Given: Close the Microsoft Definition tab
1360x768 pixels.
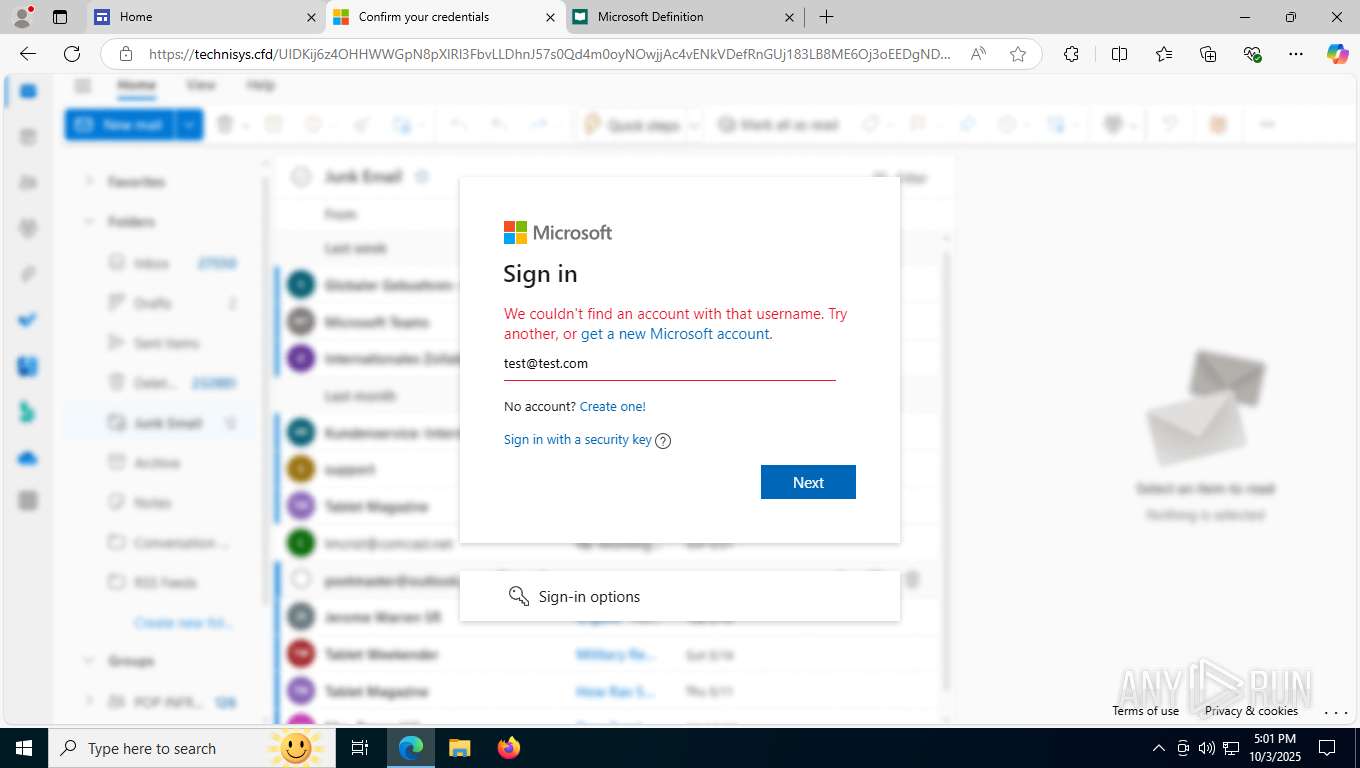Looking at the screenshot, I should pos(789,17).
